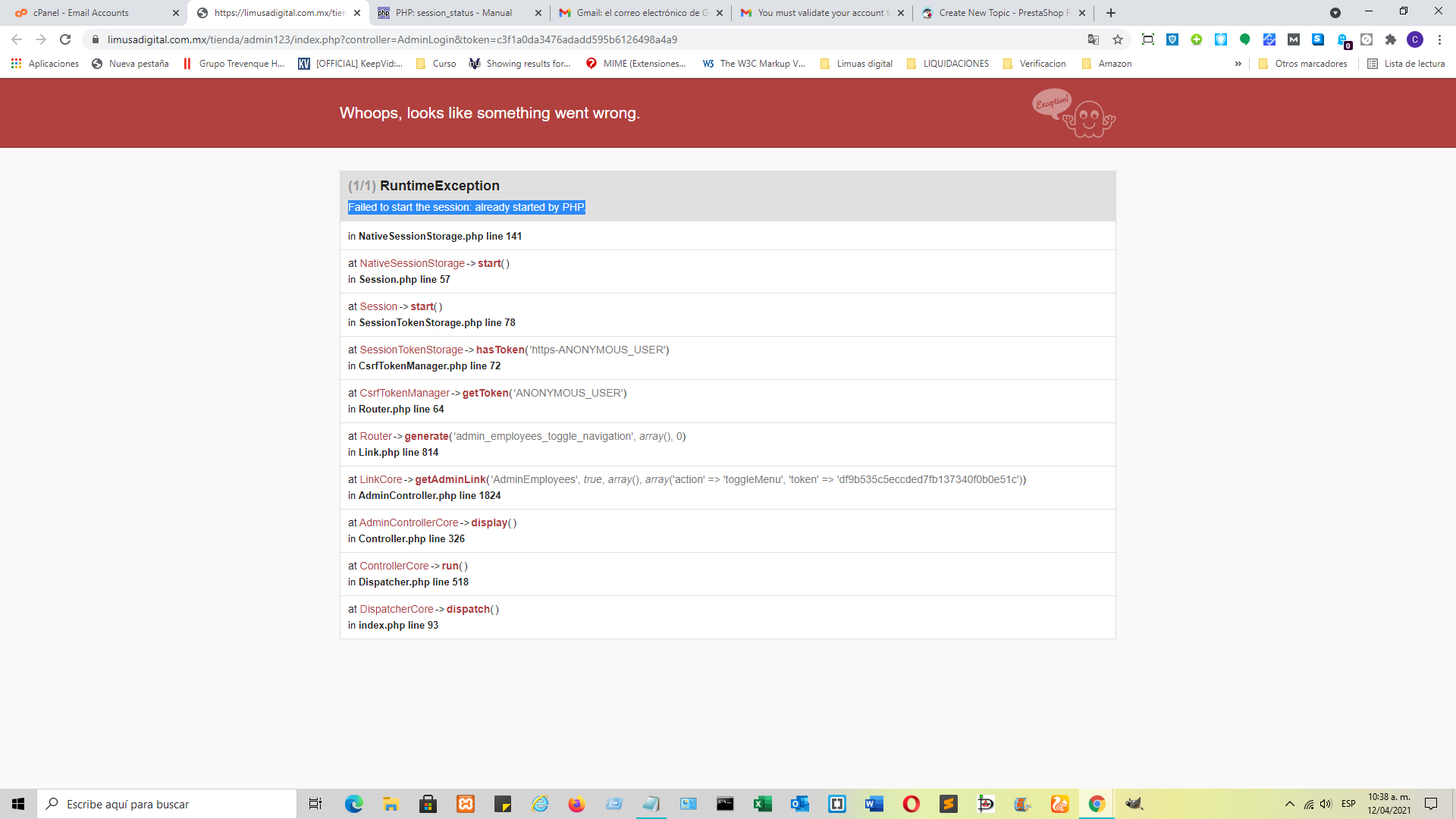Open Firefox from the taskbar
Screen dimensions: 1456x819
point(576,804)
